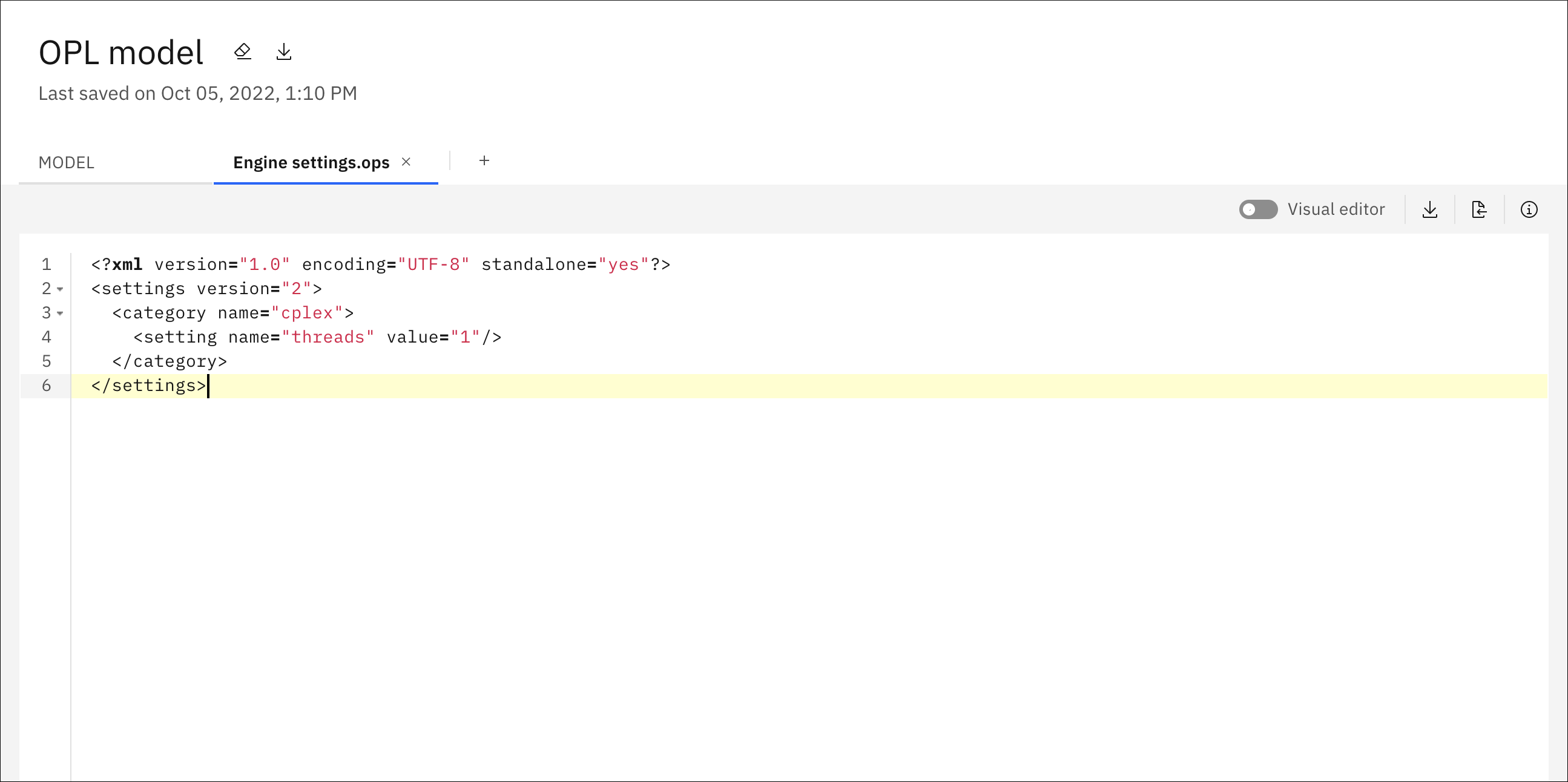Clear the model using the eraser icon
The height and width of the screenshot is (782, 1568).
(243, 51)
